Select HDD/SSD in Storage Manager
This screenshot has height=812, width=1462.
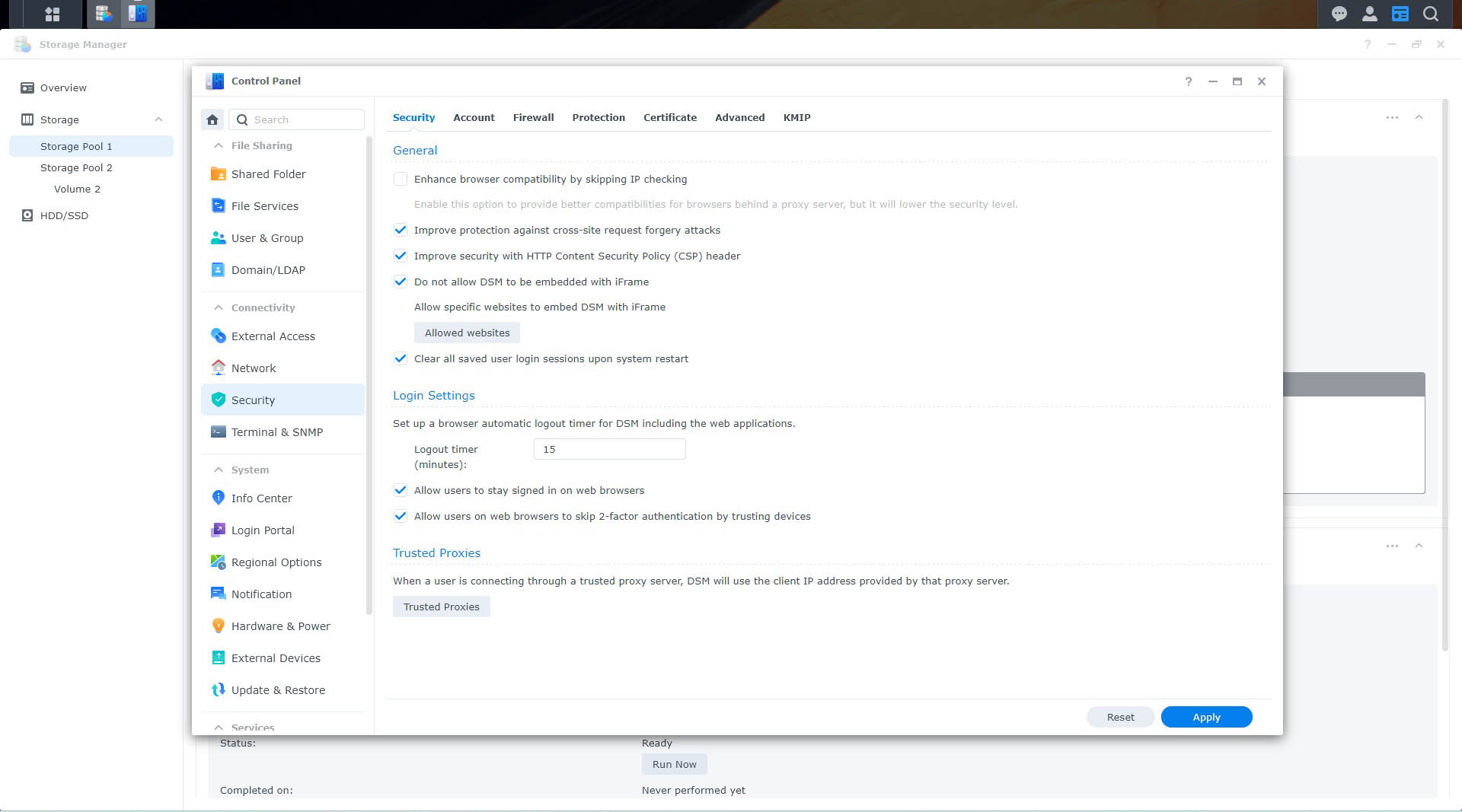91,215
